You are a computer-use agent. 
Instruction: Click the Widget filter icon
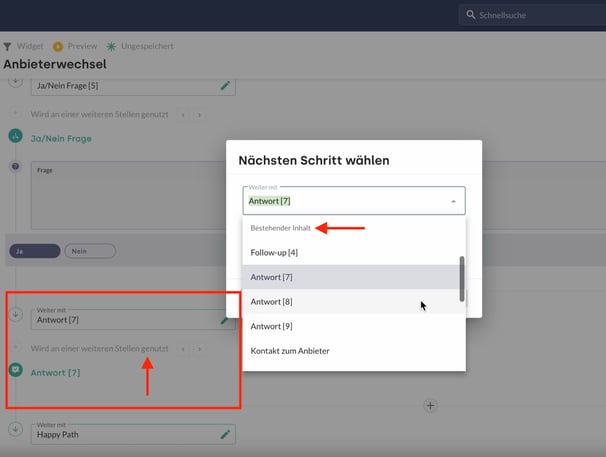tap(8, 46)
